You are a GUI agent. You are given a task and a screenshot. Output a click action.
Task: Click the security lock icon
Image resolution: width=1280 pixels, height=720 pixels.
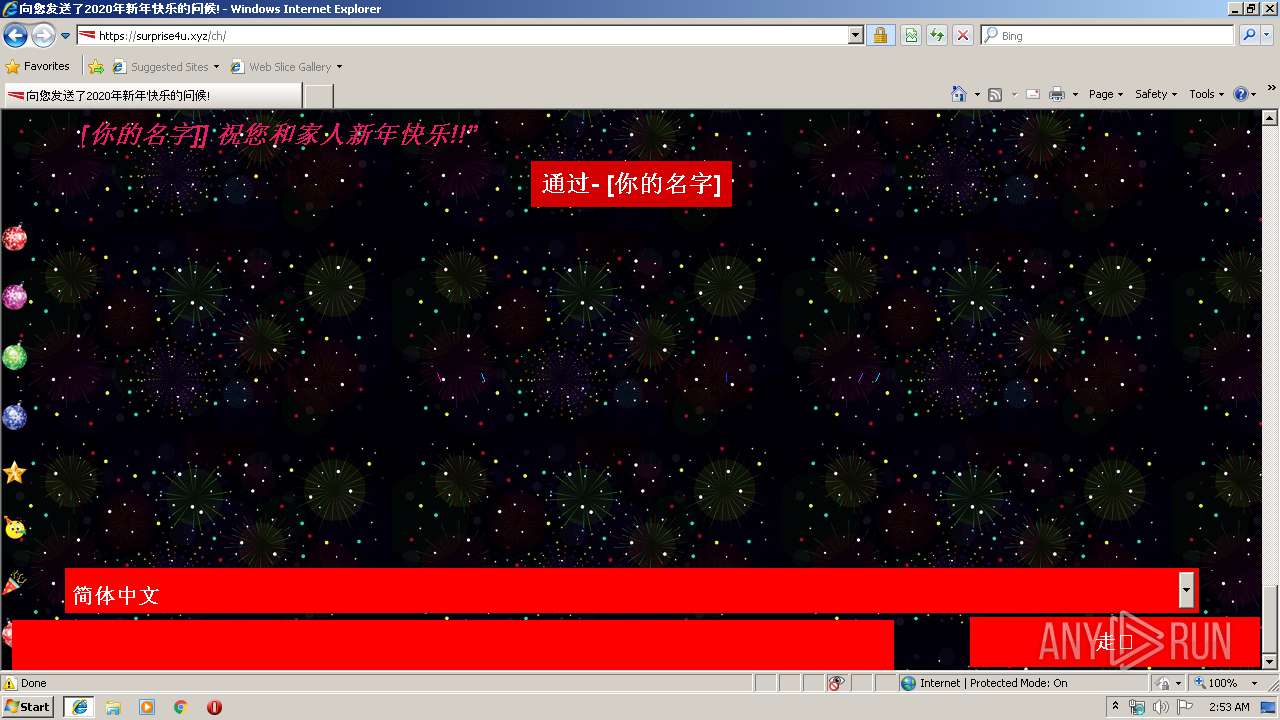pyautogui.click(x=880, y=36)
